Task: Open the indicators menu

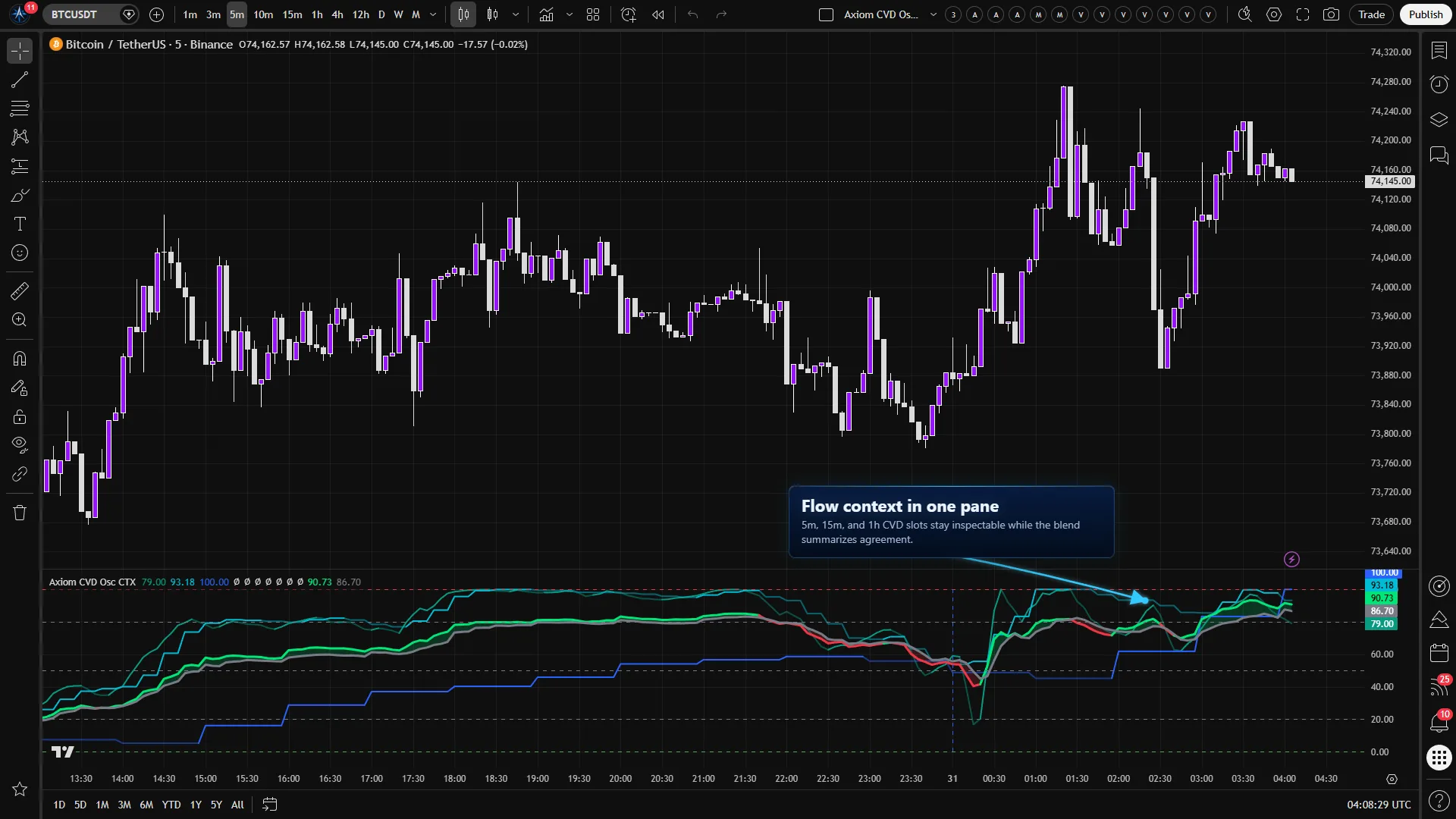Action: (546, 14)
